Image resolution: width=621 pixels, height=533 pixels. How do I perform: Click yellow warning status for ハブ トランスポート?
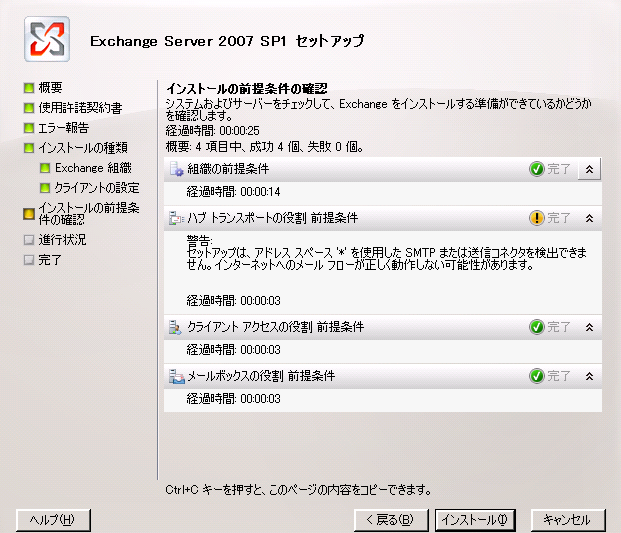click(x=537, y=218)
